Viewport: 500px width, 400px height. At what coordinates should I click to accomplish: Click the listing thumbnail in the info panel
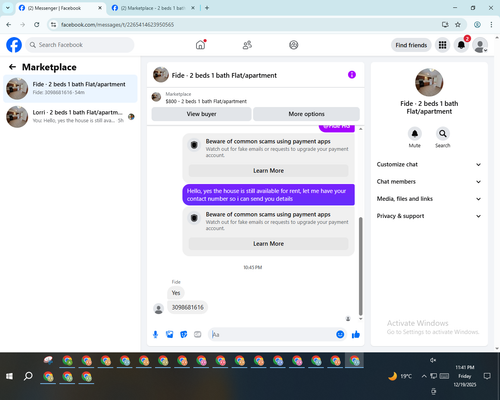coord(429,82)
